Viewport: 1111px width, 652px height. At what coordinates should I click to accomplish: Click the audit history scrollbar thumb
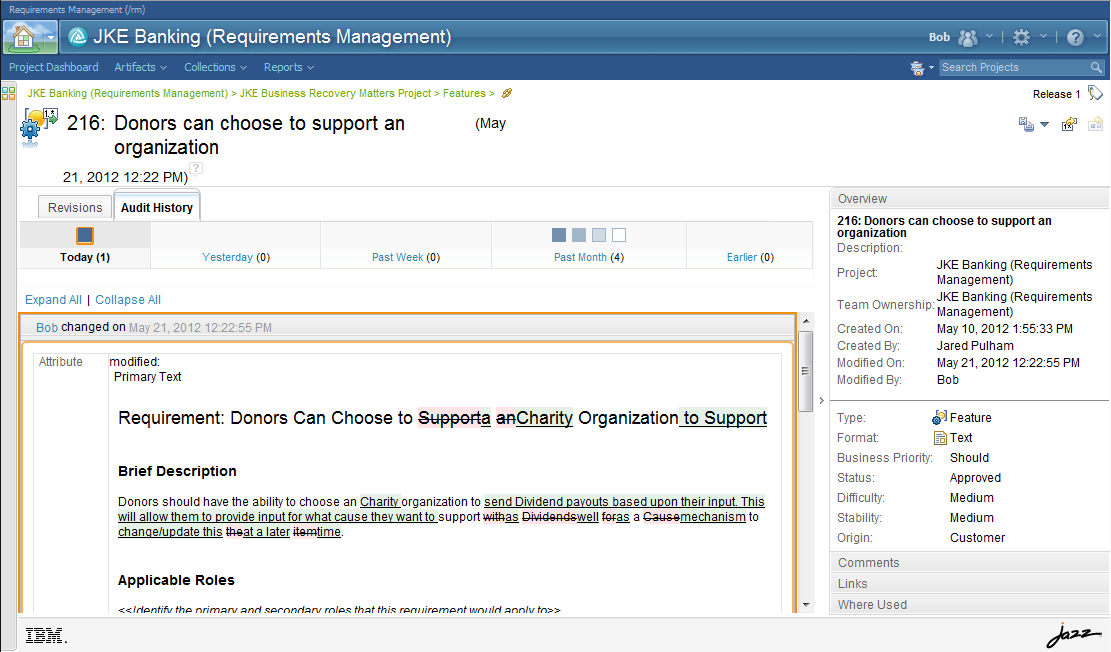coord(806,371)
